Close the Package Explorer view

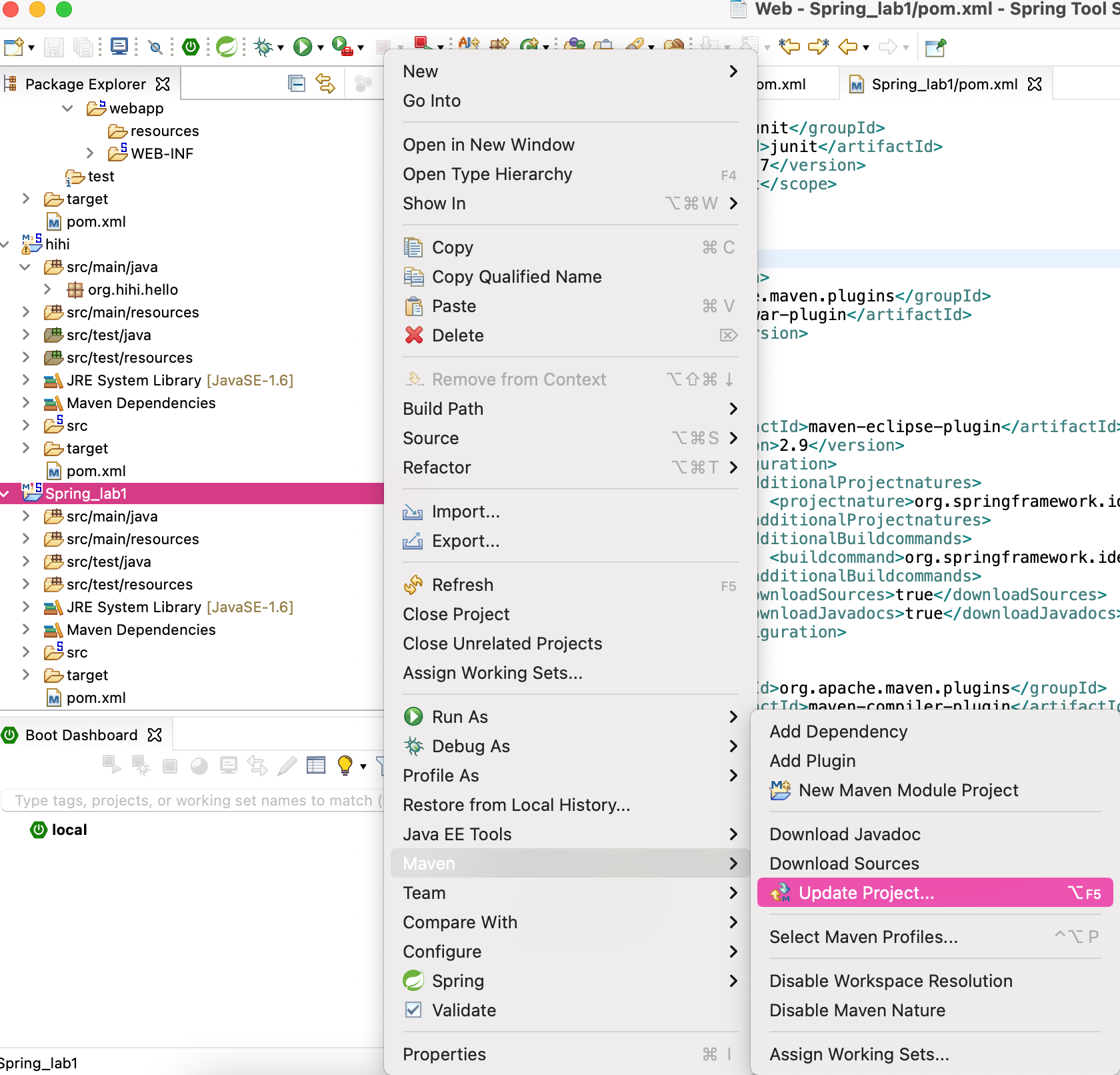pyautogui.click(x=163, y=84)
